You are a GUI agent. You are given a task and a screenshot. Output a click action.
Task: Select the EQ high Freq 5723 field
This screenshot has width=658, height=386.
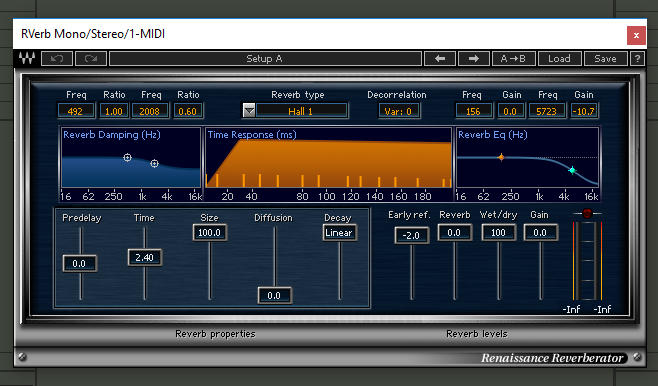pos(546,111)
